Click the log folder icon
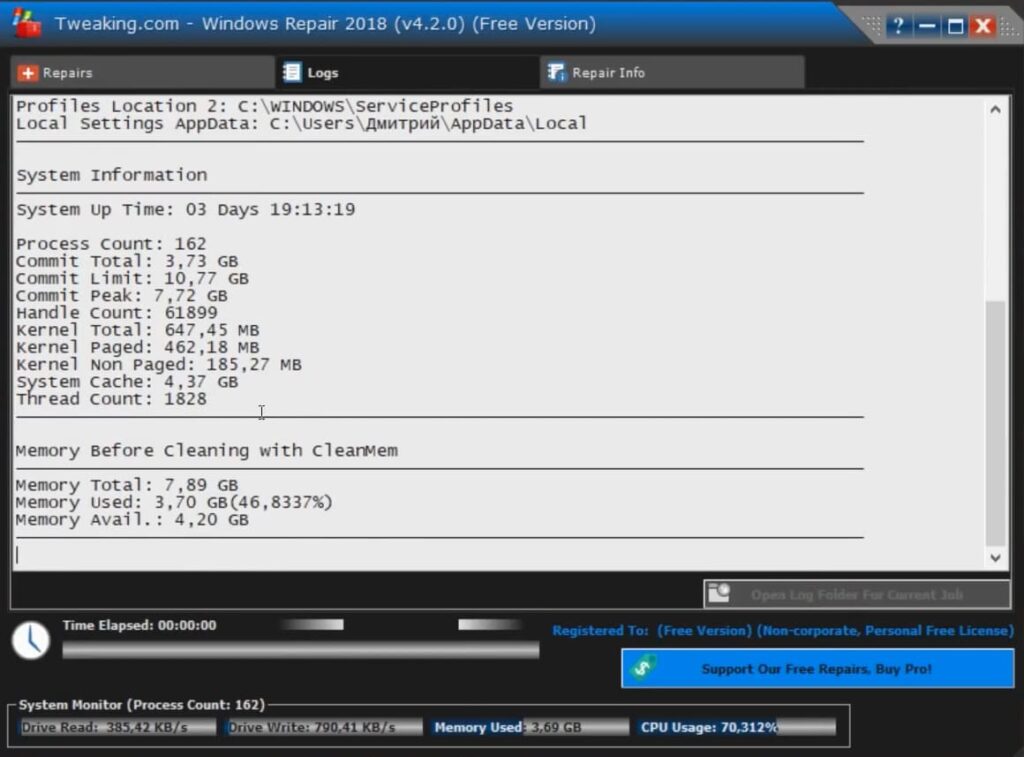This screenshot has width=1024, height=757. coord(719,593)
